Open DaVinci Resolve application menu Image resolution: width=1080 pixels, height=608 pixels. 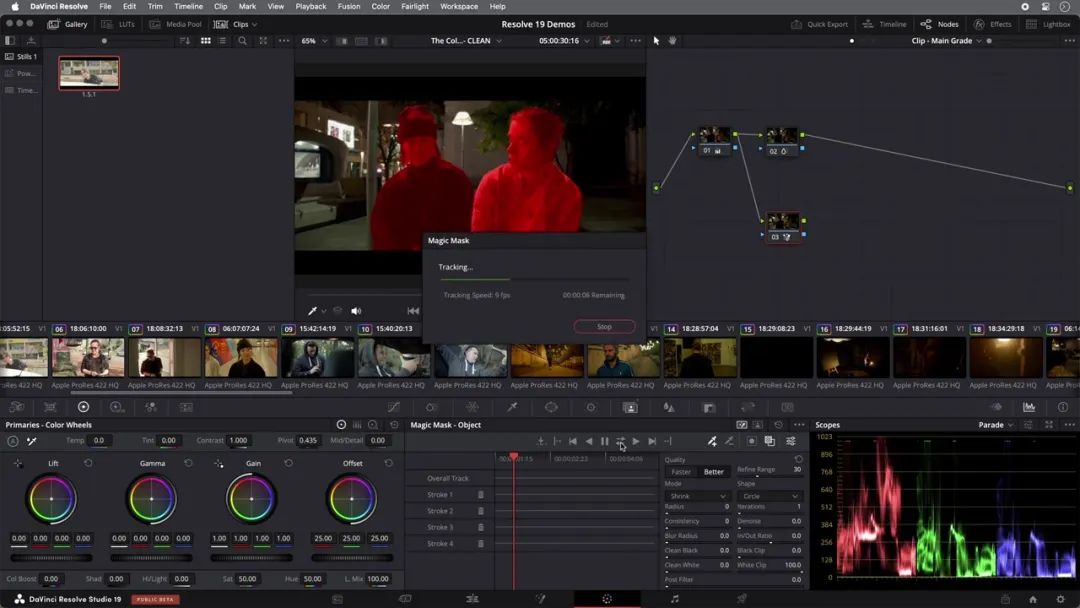click(59, 6)
